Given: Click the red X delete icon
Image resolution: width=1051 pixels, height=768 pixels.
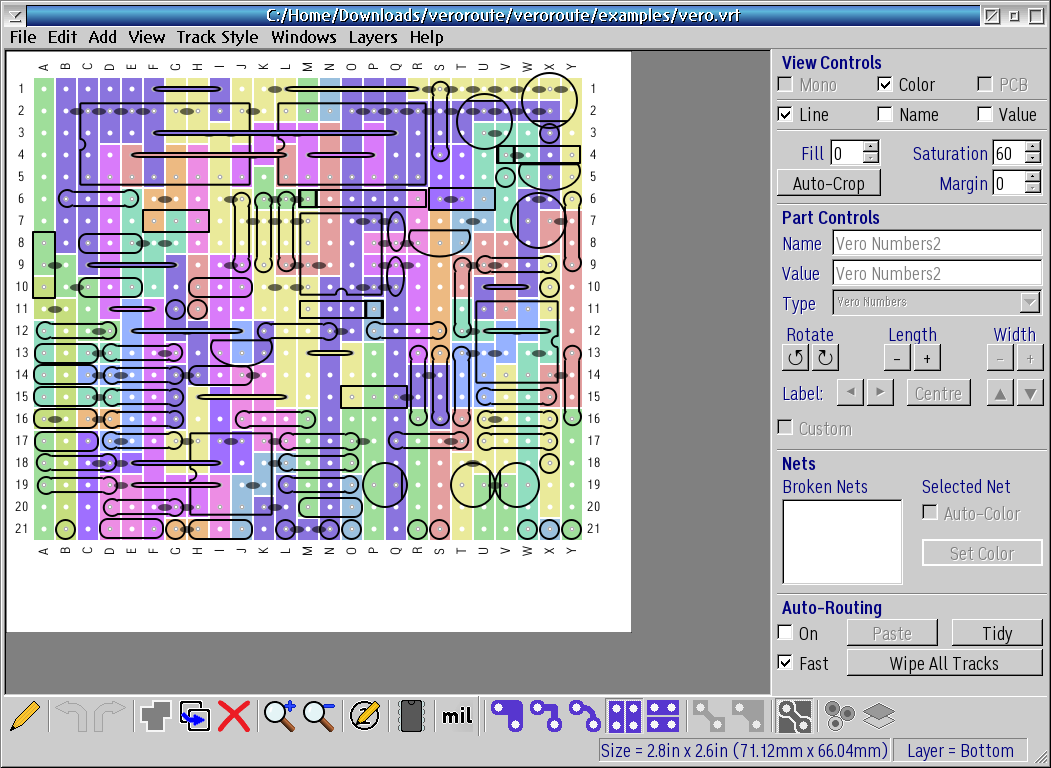Looking at the screenshot, I should [x=234, y=715].
